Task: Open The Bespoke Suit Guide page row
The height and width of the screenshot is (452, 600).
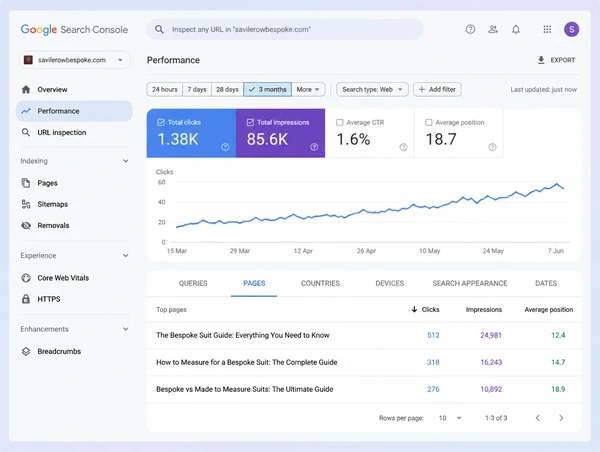Action: pyautogui.click(x=364, y=335)
